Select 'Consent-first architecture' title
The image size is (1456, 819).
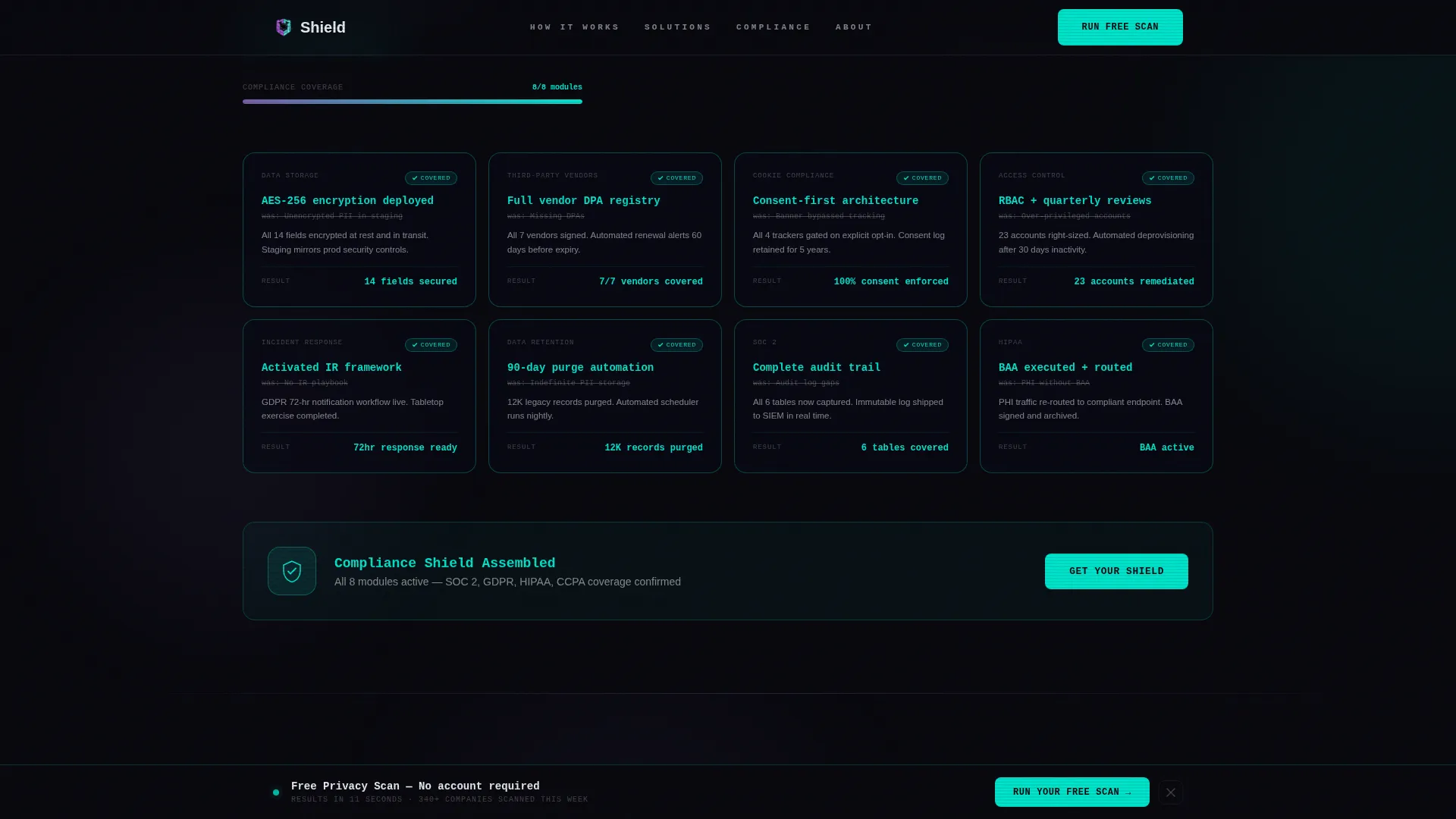click(835, 201)
